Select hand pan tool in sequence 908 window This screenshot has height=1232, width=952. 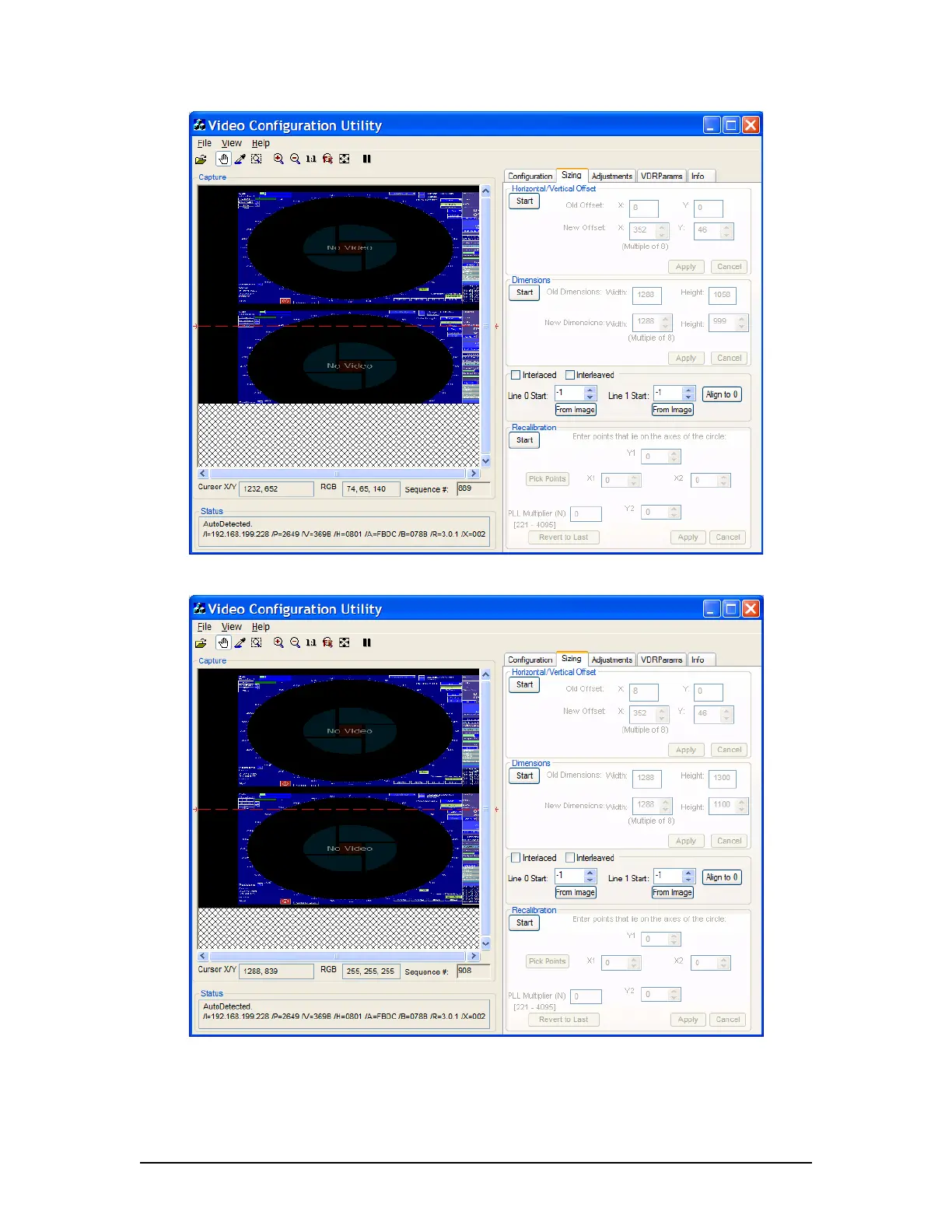pyautogui.click(x=223, y=642)
